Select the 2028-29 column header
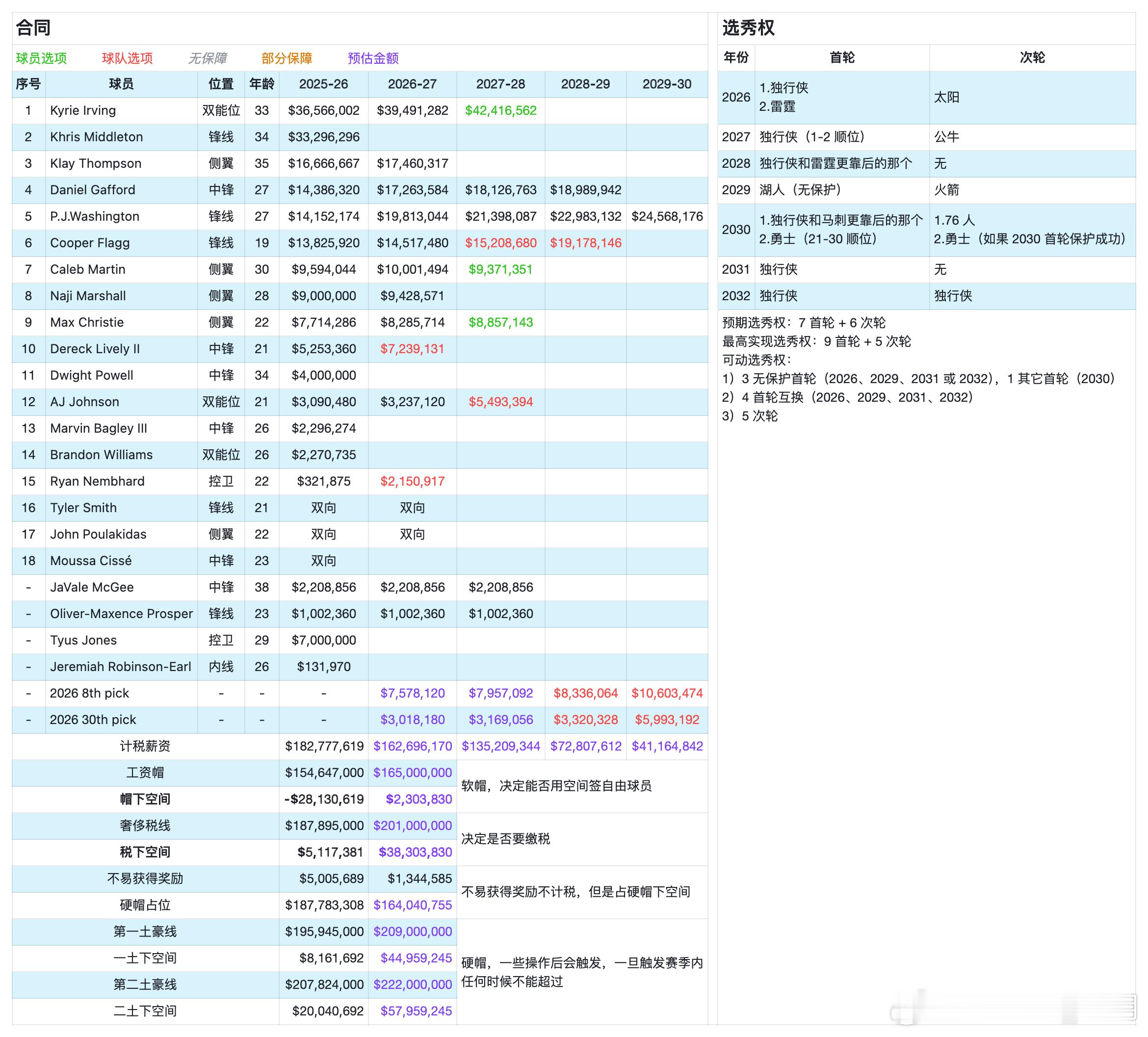Viewport: 1148px width, 1037px height. [x=585, y=84]
